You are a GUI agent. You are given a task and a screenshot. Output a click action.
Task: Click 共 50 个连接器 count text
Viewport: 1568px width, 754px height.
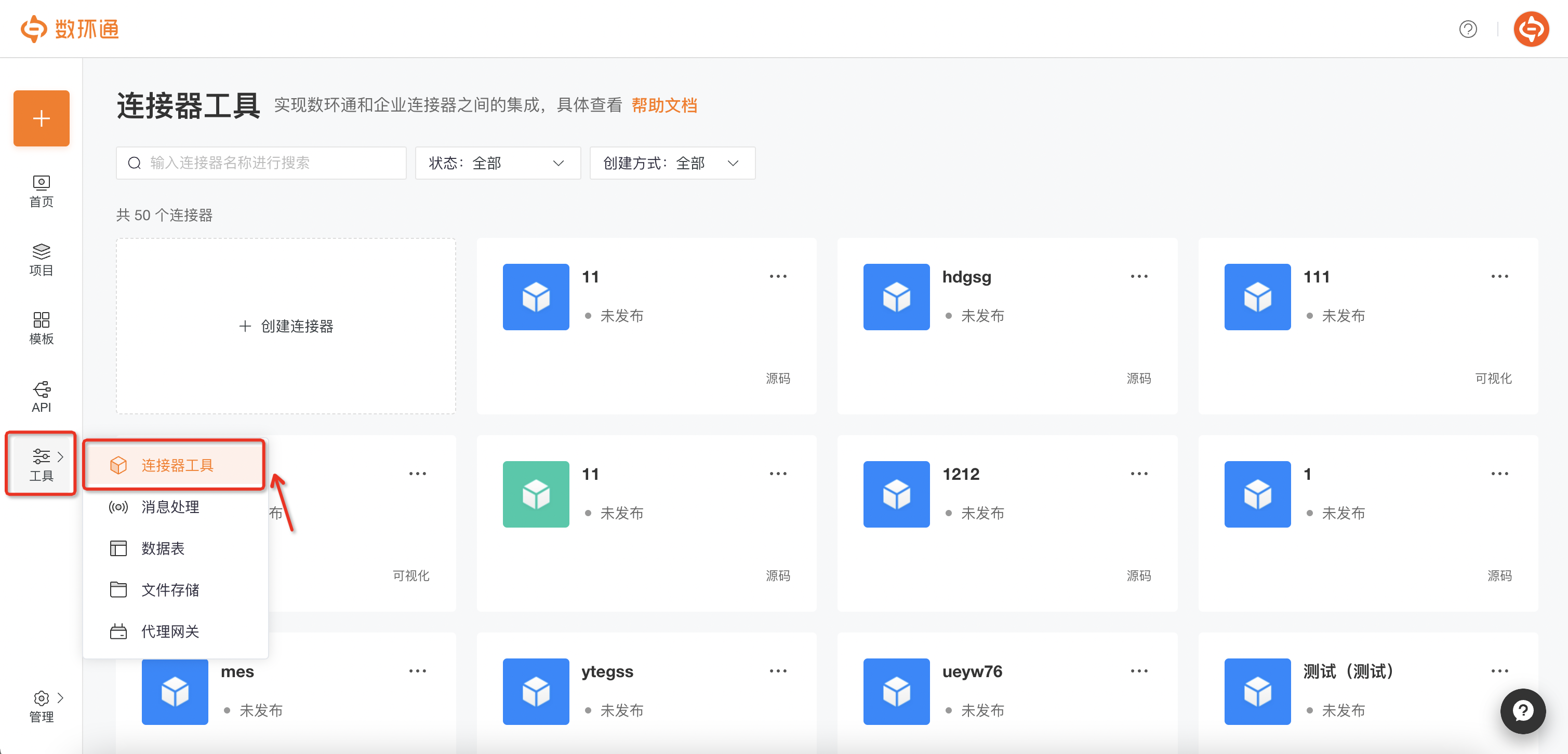tap(164, 215)
